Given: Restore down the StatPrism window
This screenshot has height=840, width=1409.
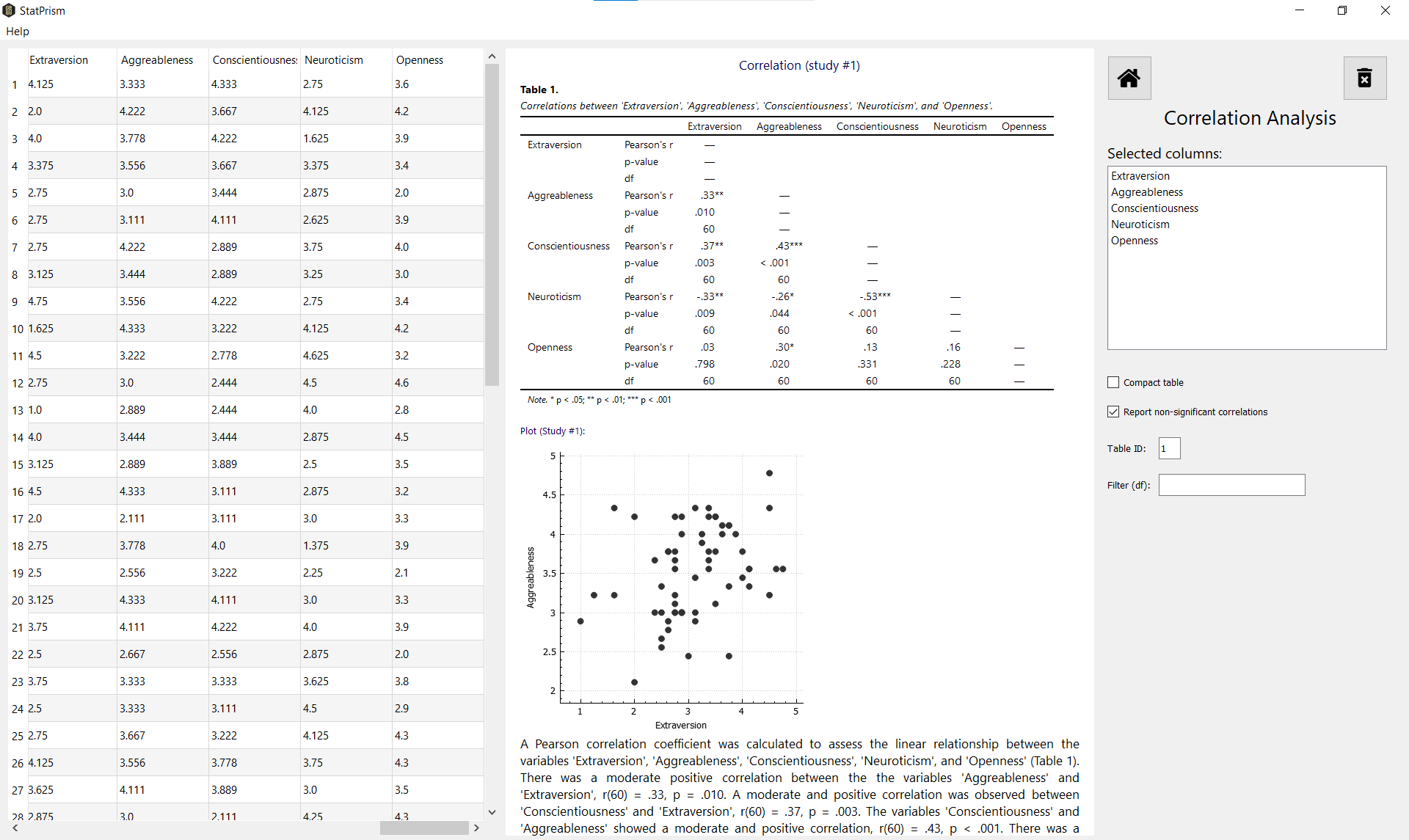Looking at the screenshot, I should pyautogui.click(x=1342, y=10).
